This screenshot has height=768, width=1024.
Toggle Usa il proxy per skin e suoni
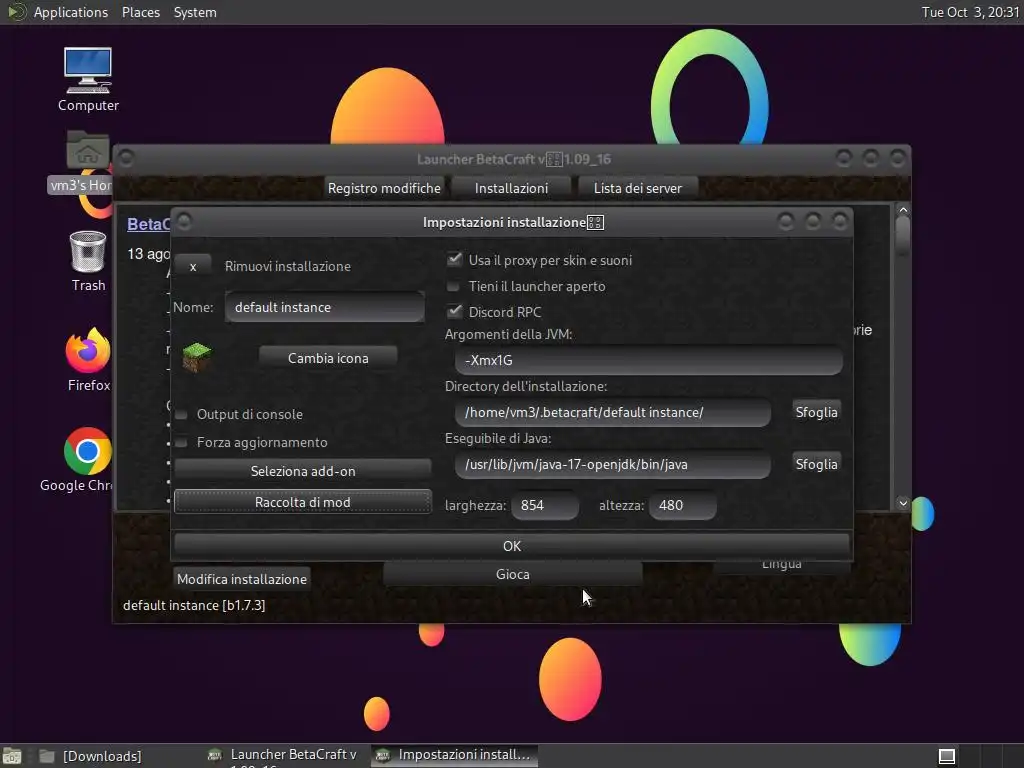(455, 260)
